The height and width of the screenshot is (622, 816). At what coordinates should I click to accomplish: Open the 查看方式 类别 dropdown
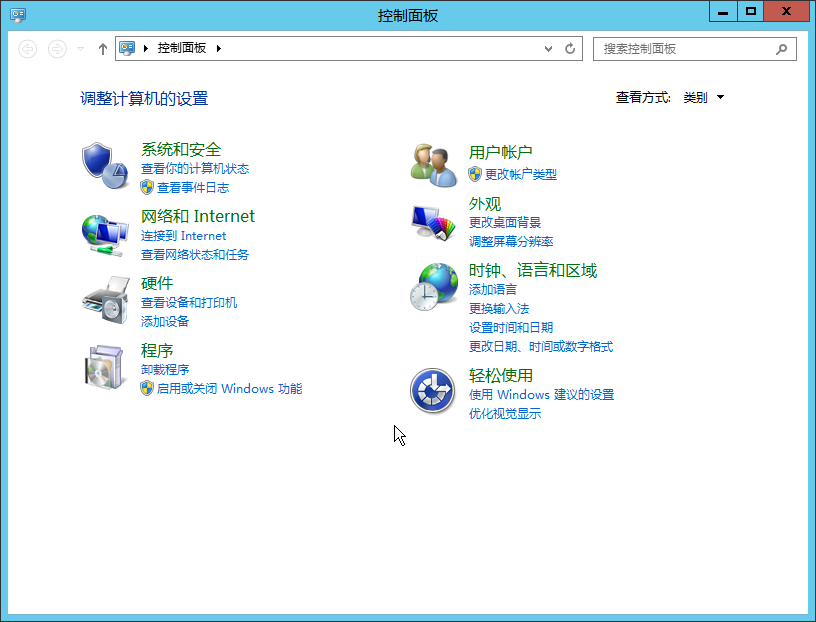(704, 97)
